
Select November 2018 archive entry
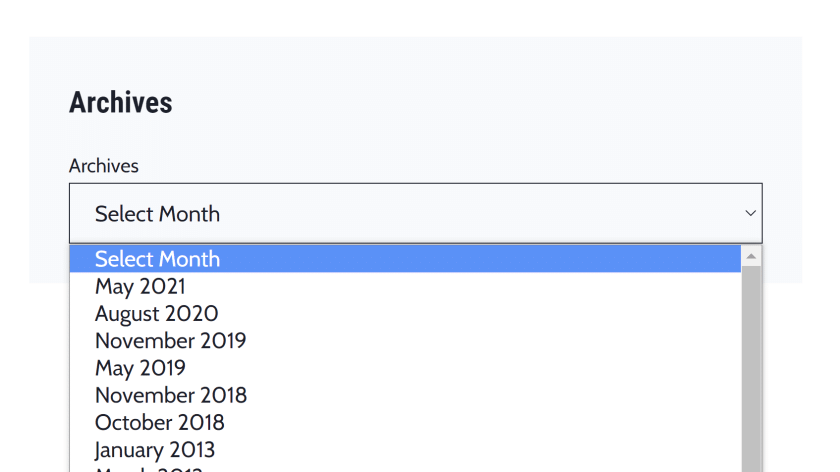click(x=170, y=395)
